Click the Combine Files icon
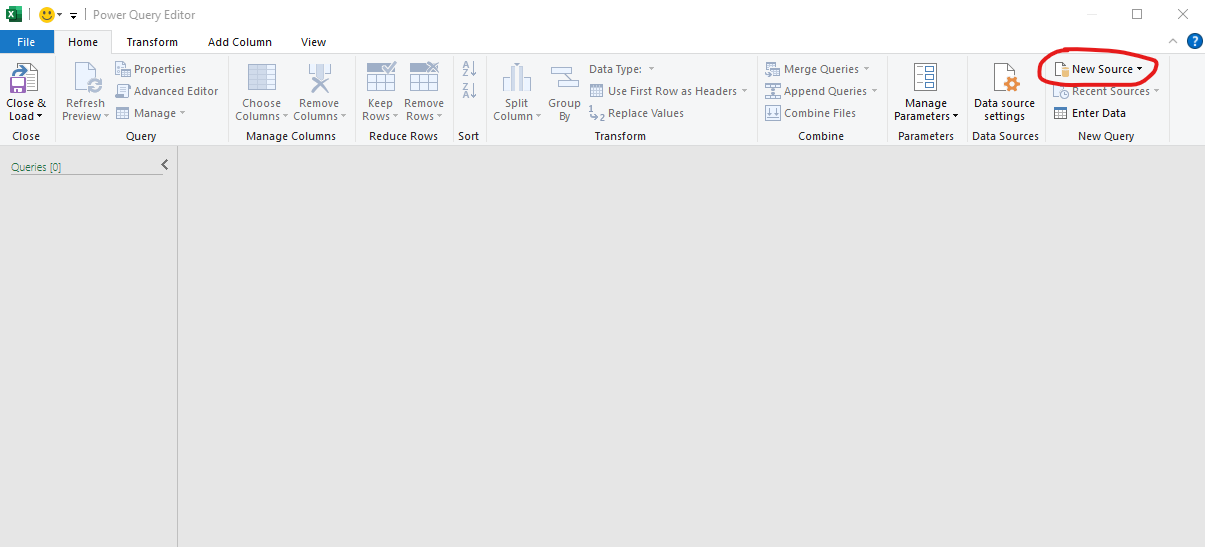The height and width of the screenshot is (547, 1205). (x=773, y=113)
